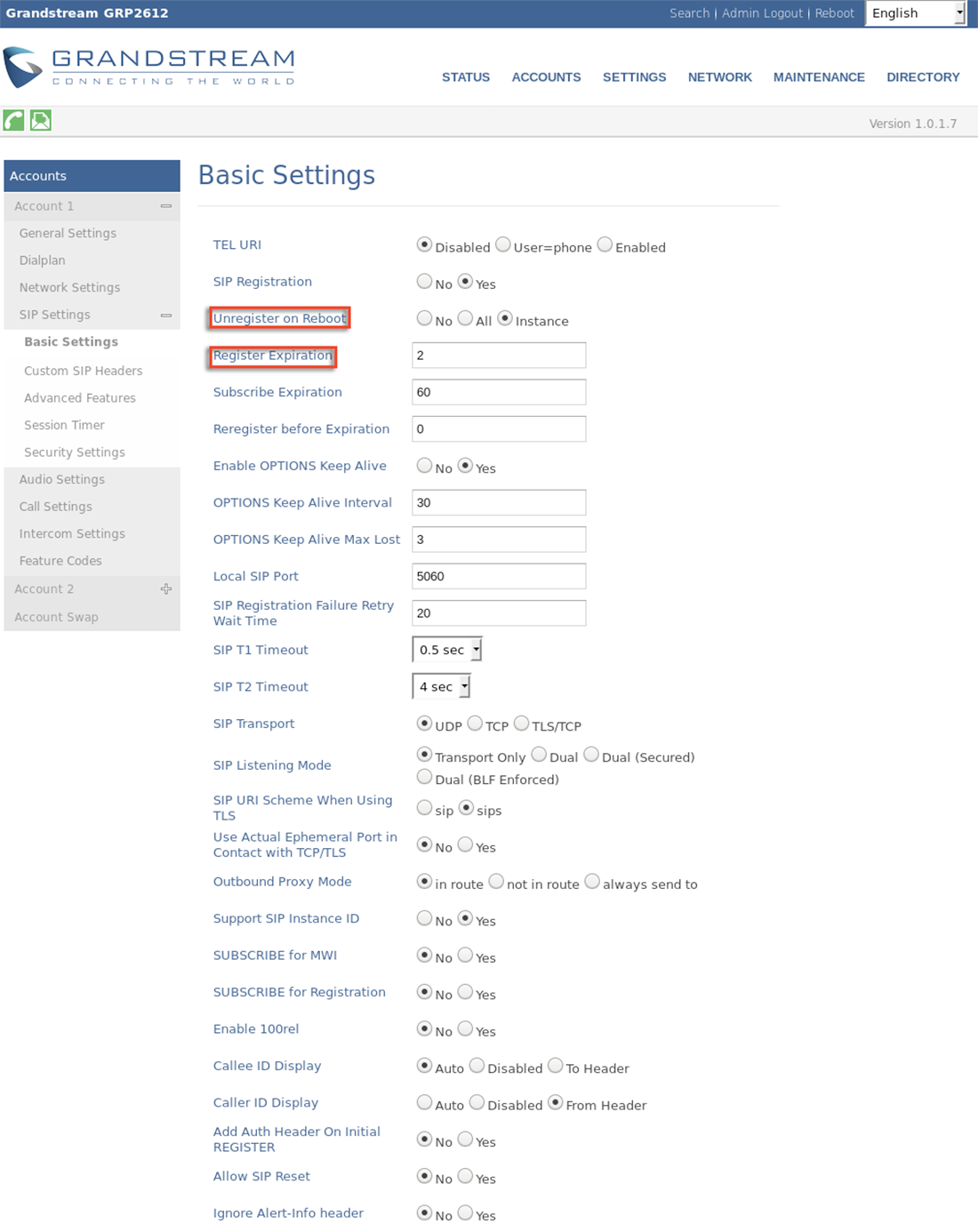Open Feature Codes in the sidebar
Screen dimensions: 978x1232
pyautogui.click(x=60, y=561)
